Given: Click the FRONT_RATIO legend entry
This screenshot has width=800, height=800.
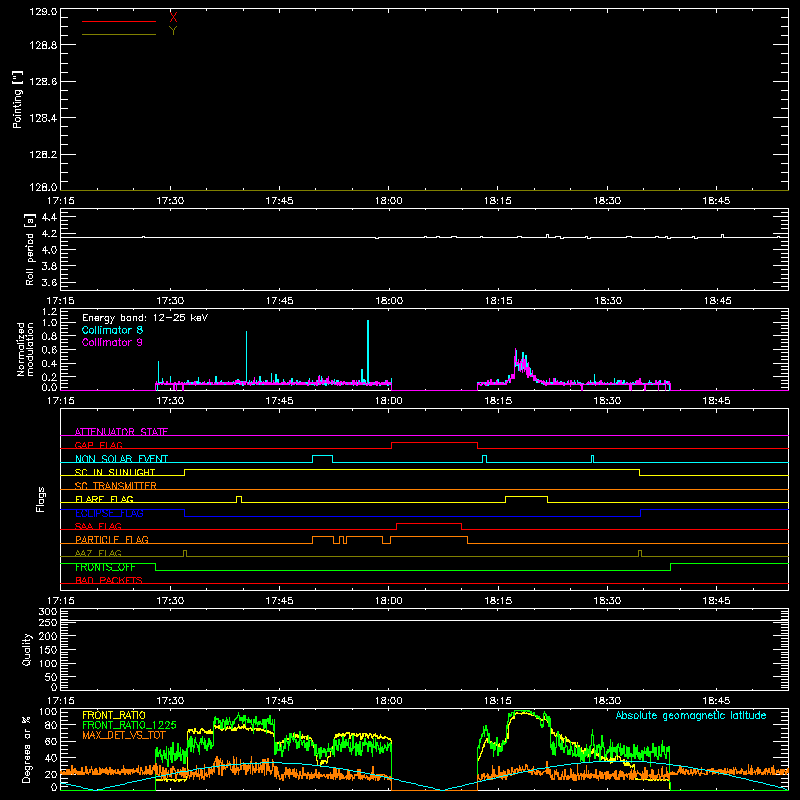Looking at the screenshot, I should point(114,715).
